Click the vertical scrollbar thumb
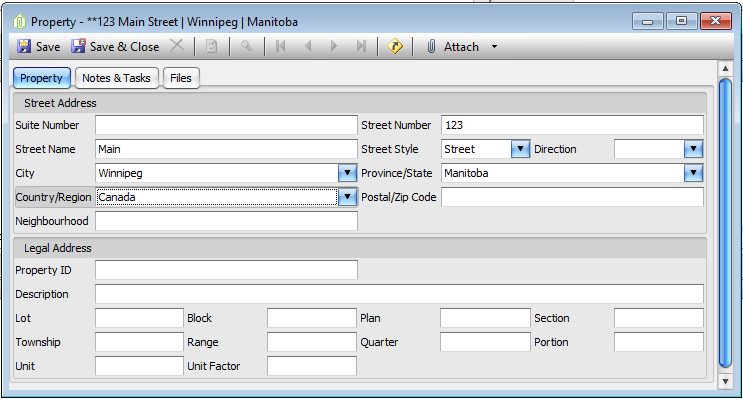The height and width of the screenshot is (401, 743). (725, 223)
